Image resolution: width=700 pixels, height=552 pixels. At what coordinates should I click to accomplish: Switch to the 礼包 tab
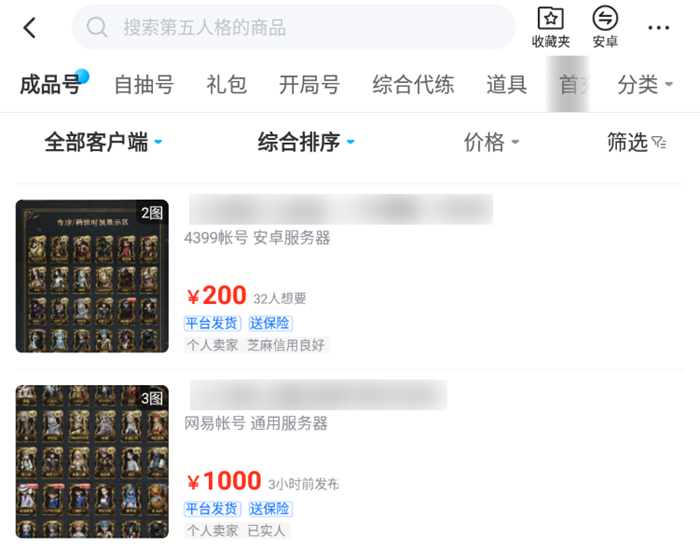226,84
